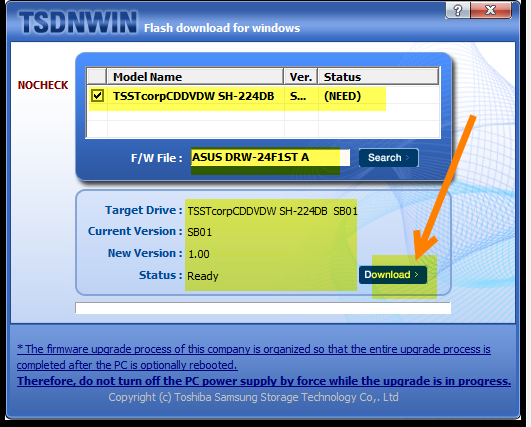Screen dimensions: 531x427
Task: Click the empty progress bar
Action: click(x=263, y=308)
